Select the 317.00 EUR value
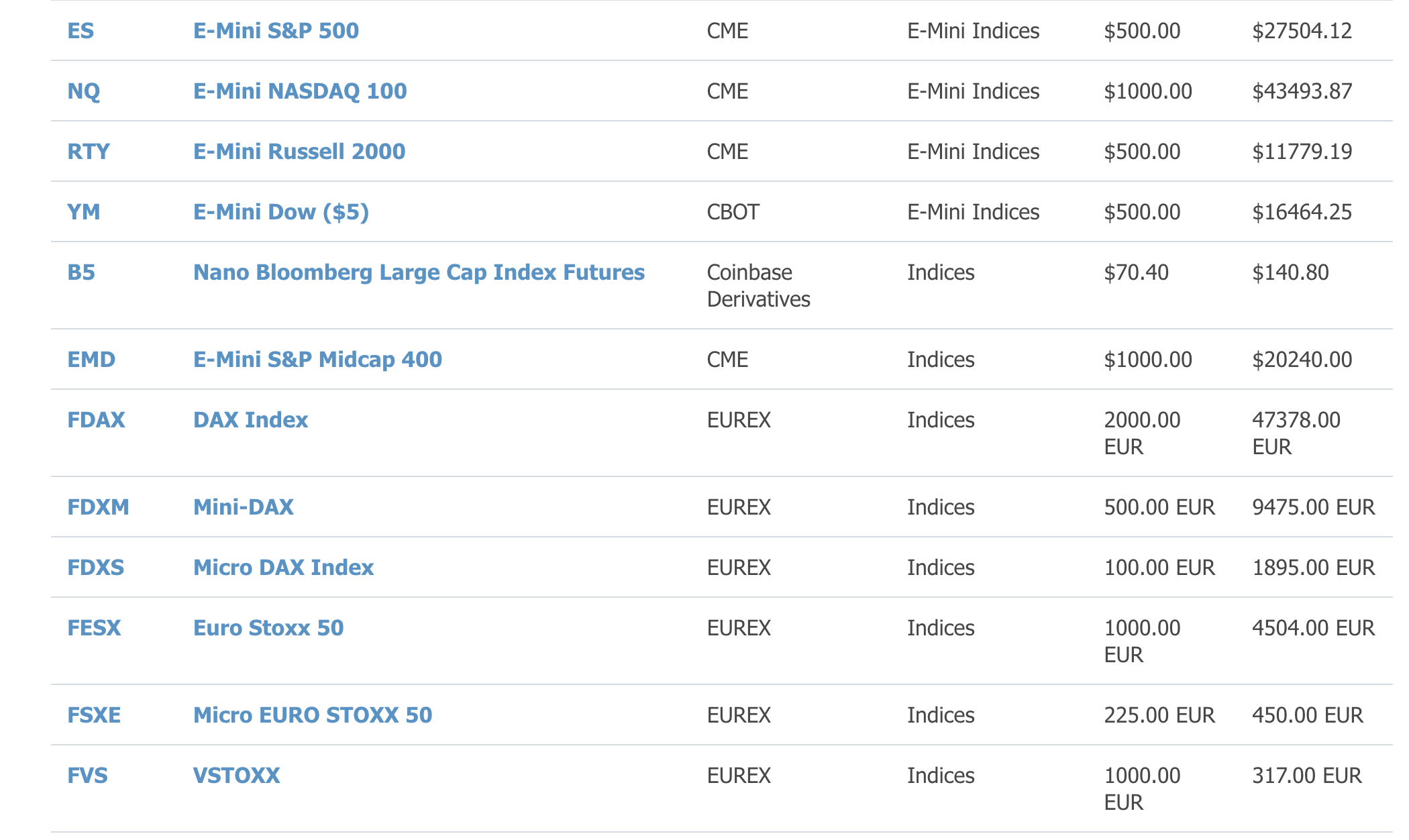Screen dimensions: 1409x840 (x=1307, y=776)
